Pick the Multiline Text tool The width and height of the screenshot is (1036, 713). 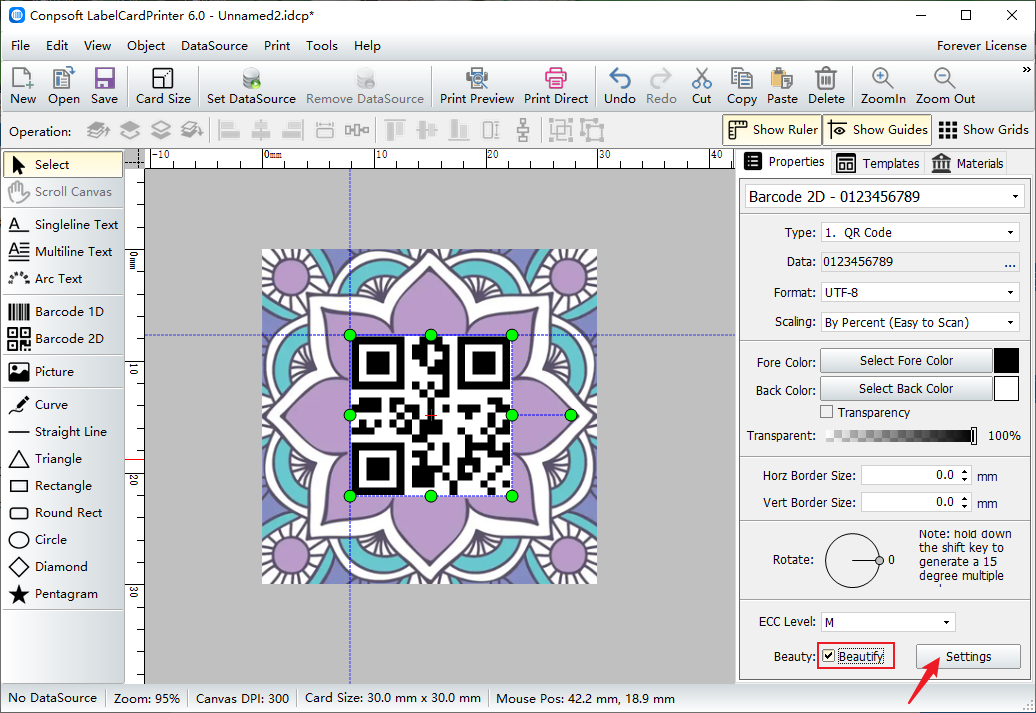click(x=63, y=252)
